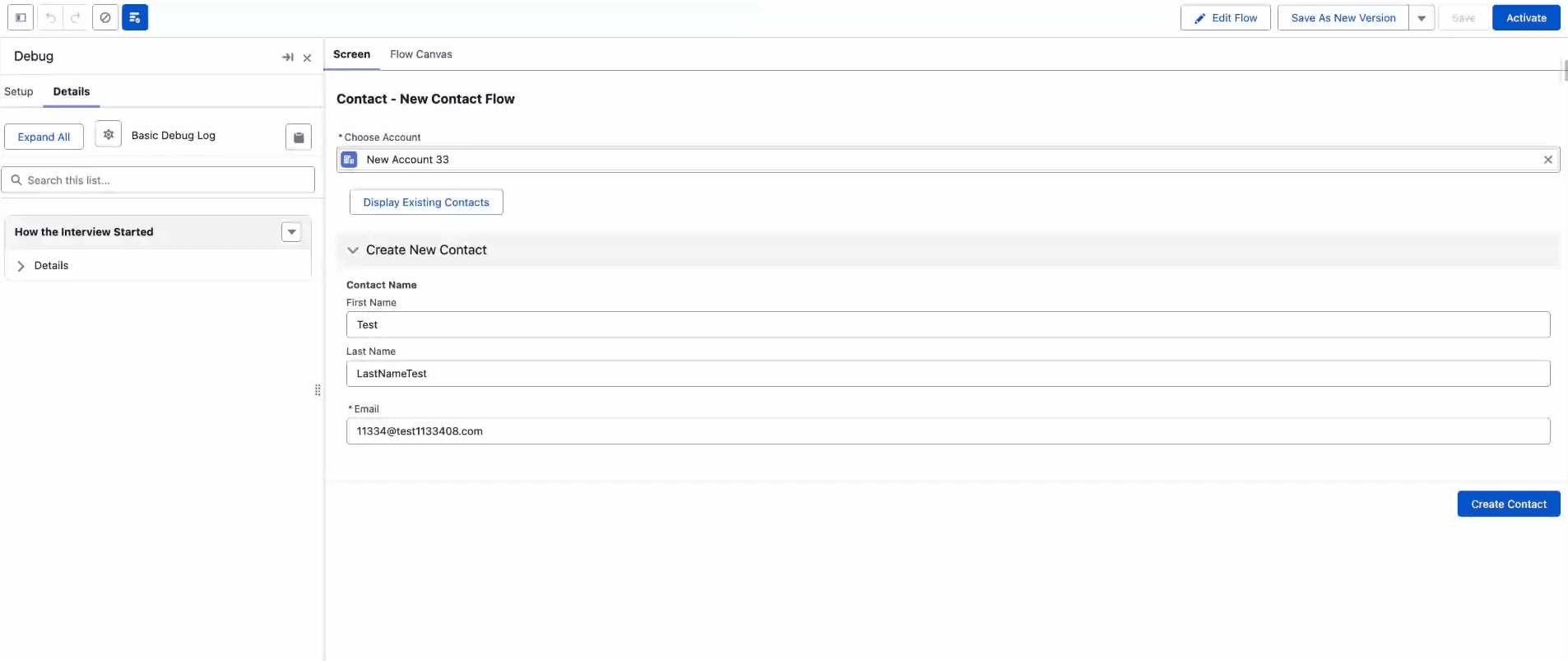
Task: Toggle the left toolbox panel icon
Action: click(21, 17)
